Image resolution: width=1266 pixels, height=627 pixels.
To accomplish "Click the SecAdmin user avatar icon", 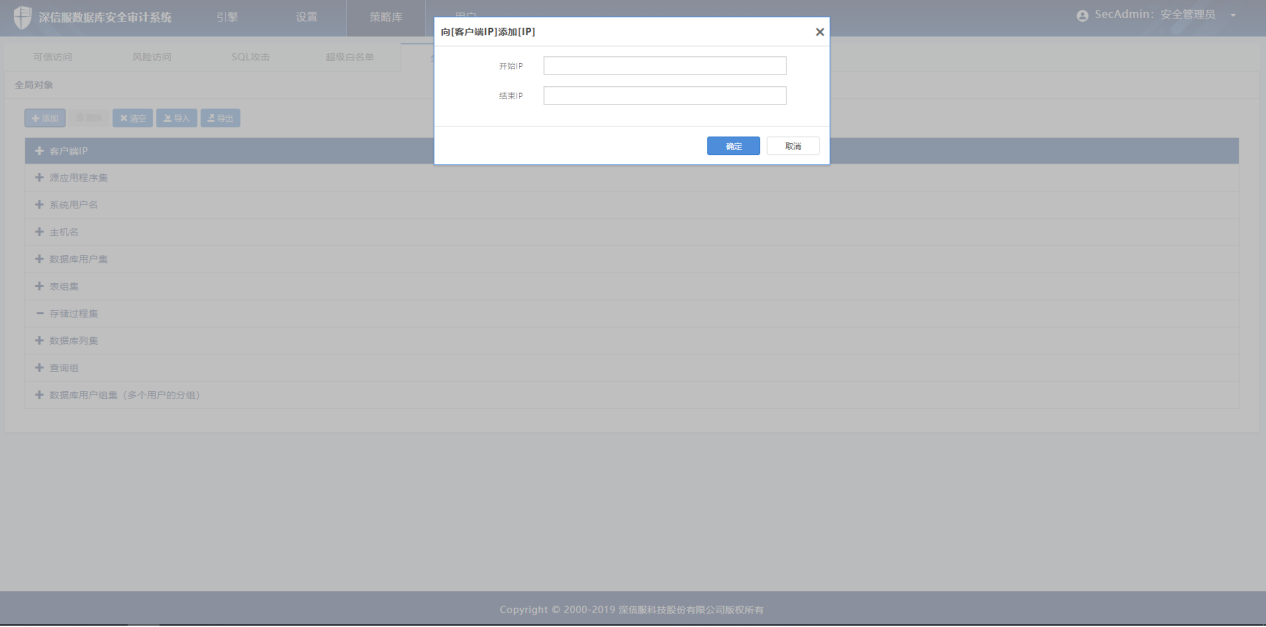I will coord(1082,16).
